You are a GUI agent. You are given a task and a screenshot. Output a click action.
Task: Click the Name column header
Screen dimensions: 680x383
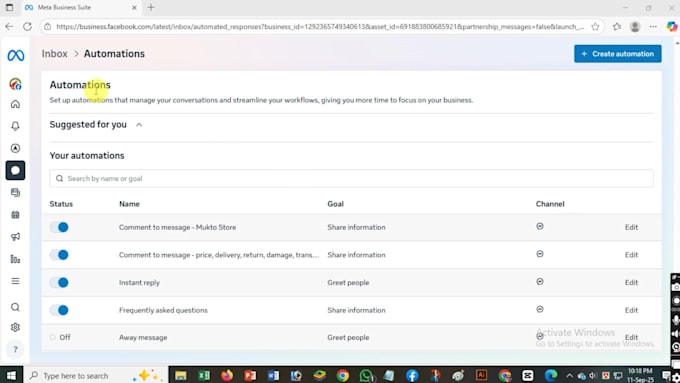pos(129,204)
